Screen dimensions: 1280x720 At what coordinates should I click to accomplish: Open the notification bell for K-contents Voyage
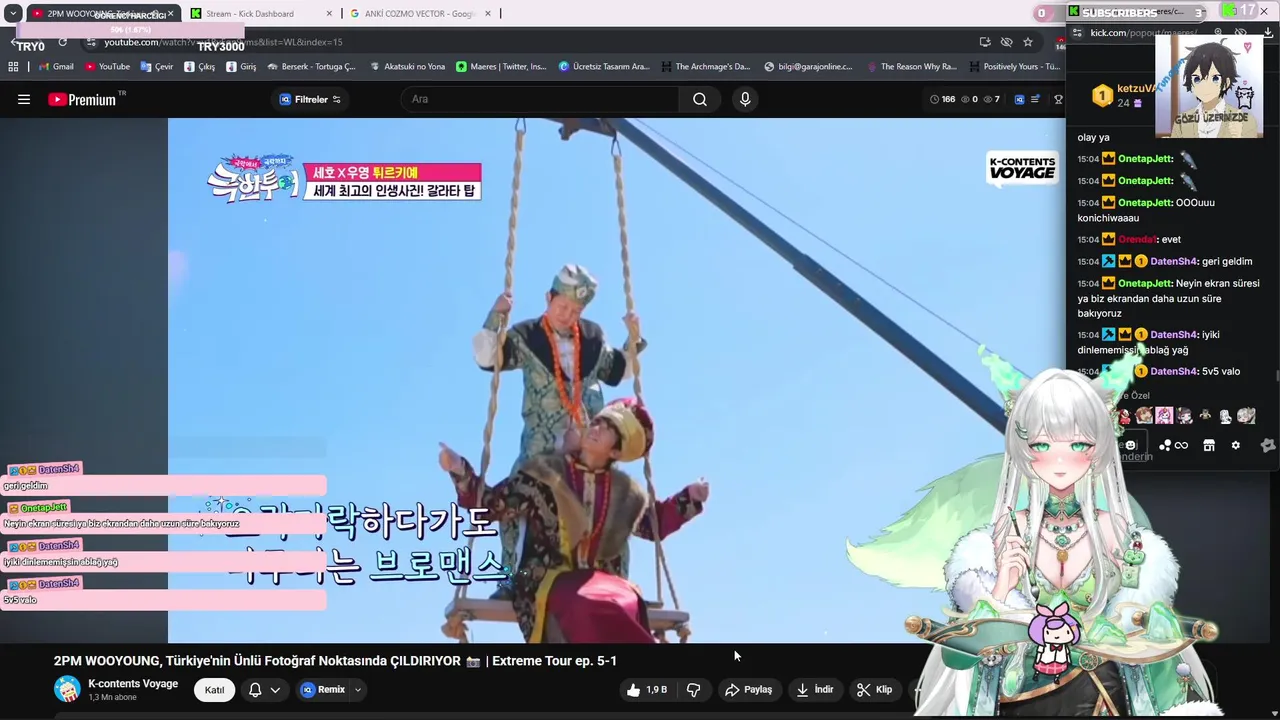click(255, 690)
